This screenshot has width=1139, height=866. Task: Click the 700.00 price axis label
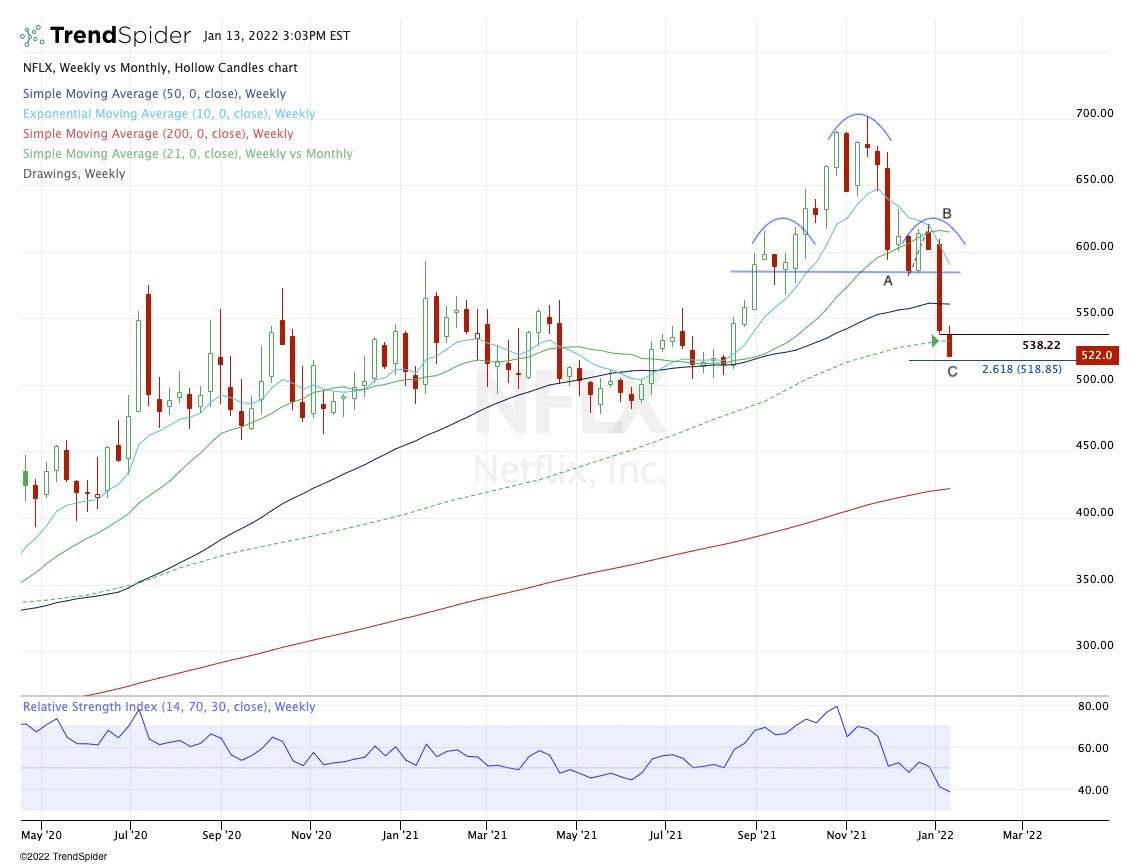coord(1095,113)
